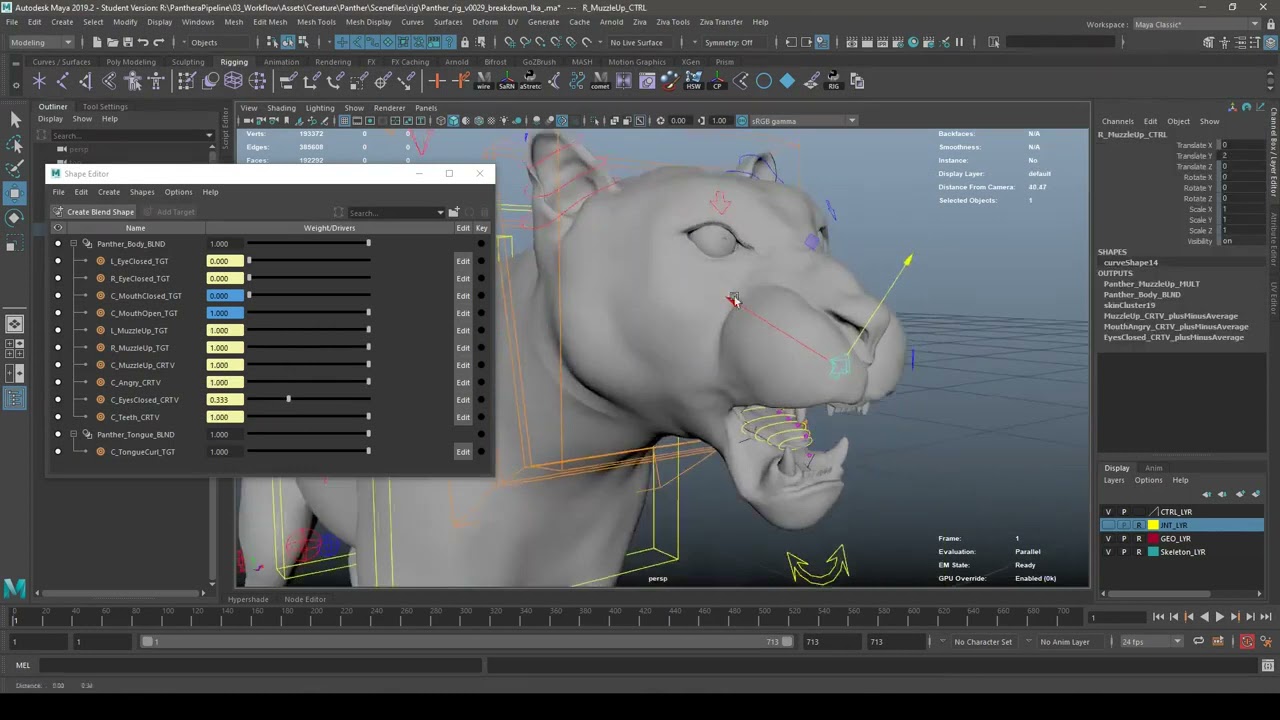Toggle visibility dot of C_Angry_CRTV
This screenshot has height=720, width=1280.
57,382
